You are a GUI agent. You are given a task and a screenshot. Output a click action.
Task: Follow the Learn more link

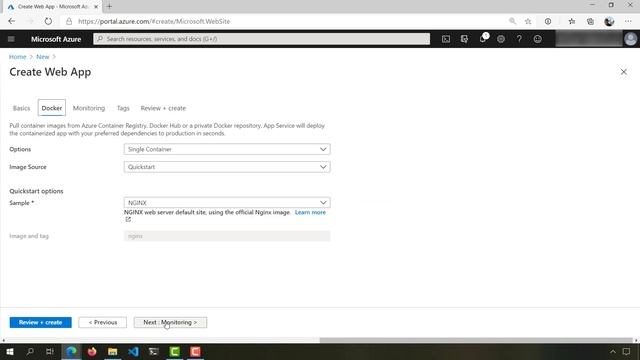[310, 212]
